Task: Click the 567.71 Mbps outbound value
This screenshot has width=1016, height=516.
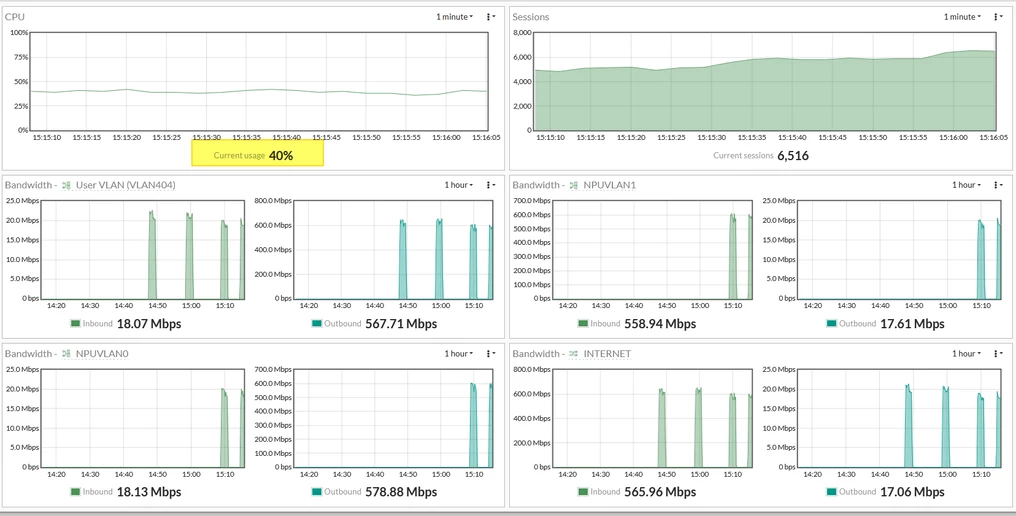Action: pyautogui.click(x=401, y=323)
